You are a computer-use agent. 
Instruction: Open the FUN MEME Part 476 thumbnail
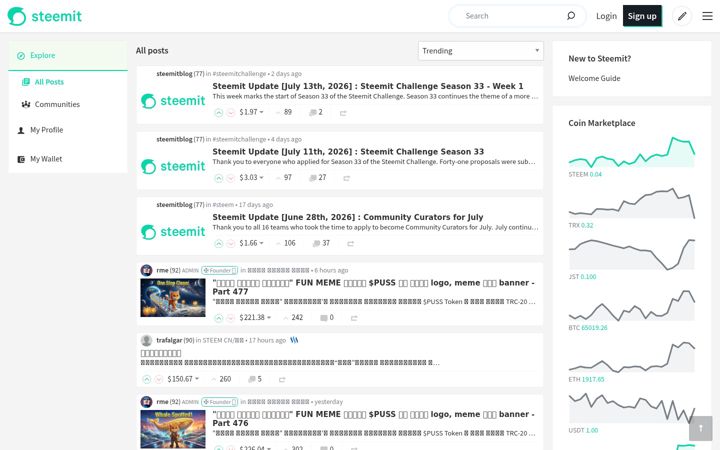coord(173,429)
